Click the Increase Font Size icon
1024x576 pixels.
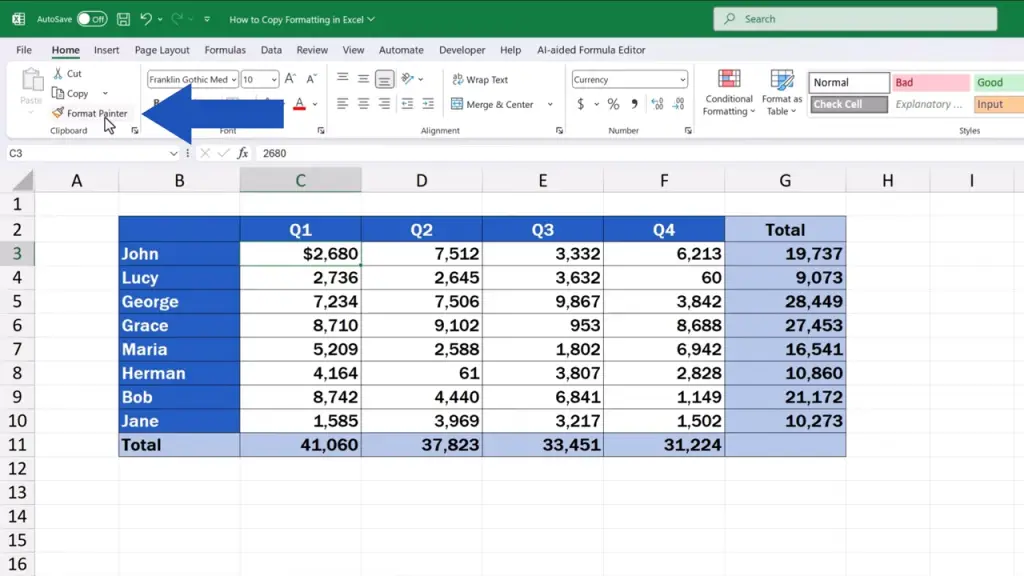pos(290,79)
